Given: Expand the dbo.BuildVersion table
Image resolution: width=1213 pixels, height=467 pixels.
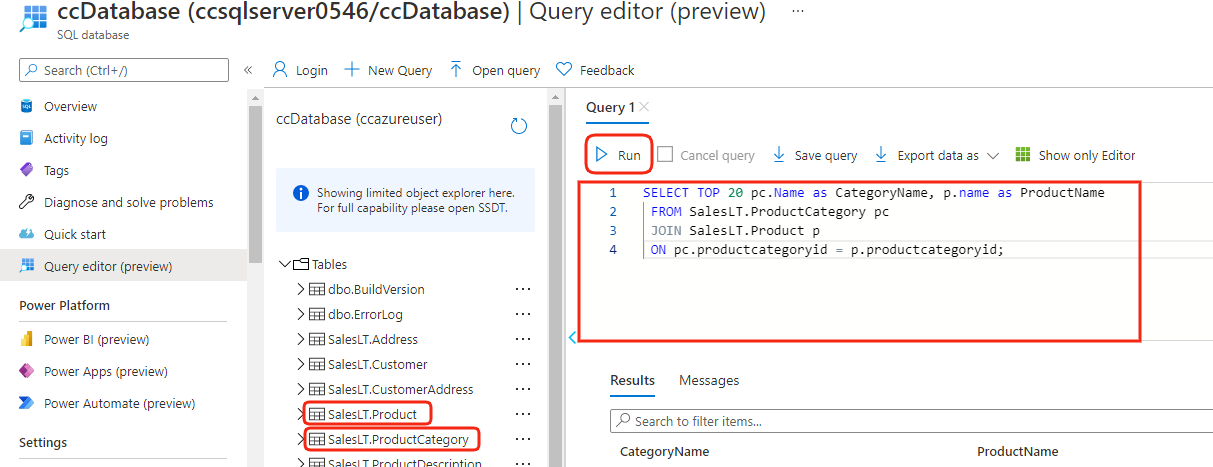Looking at the screenshot, I should click(x=300, y=289).
